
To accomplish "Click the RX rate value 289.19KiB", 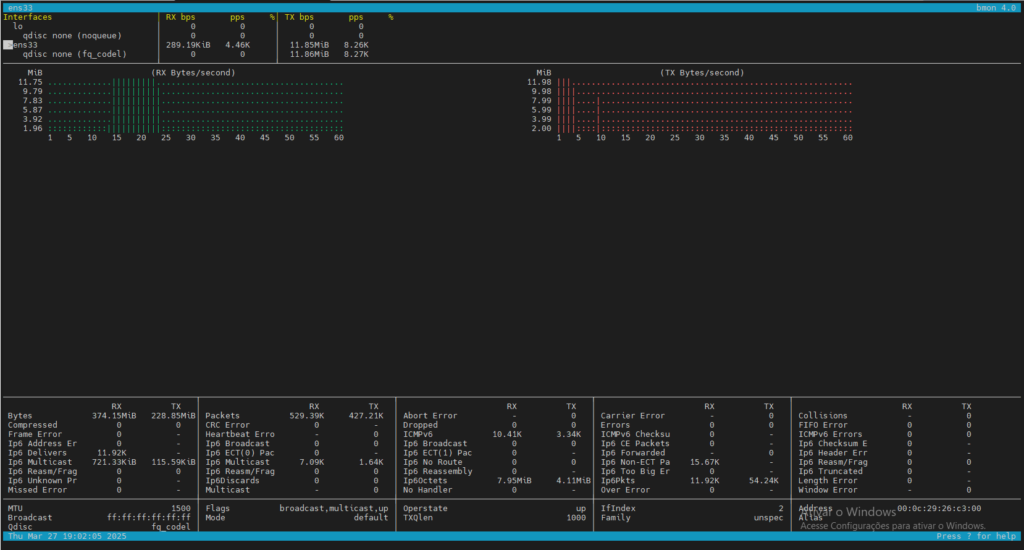I will click(x=188, y=45).
